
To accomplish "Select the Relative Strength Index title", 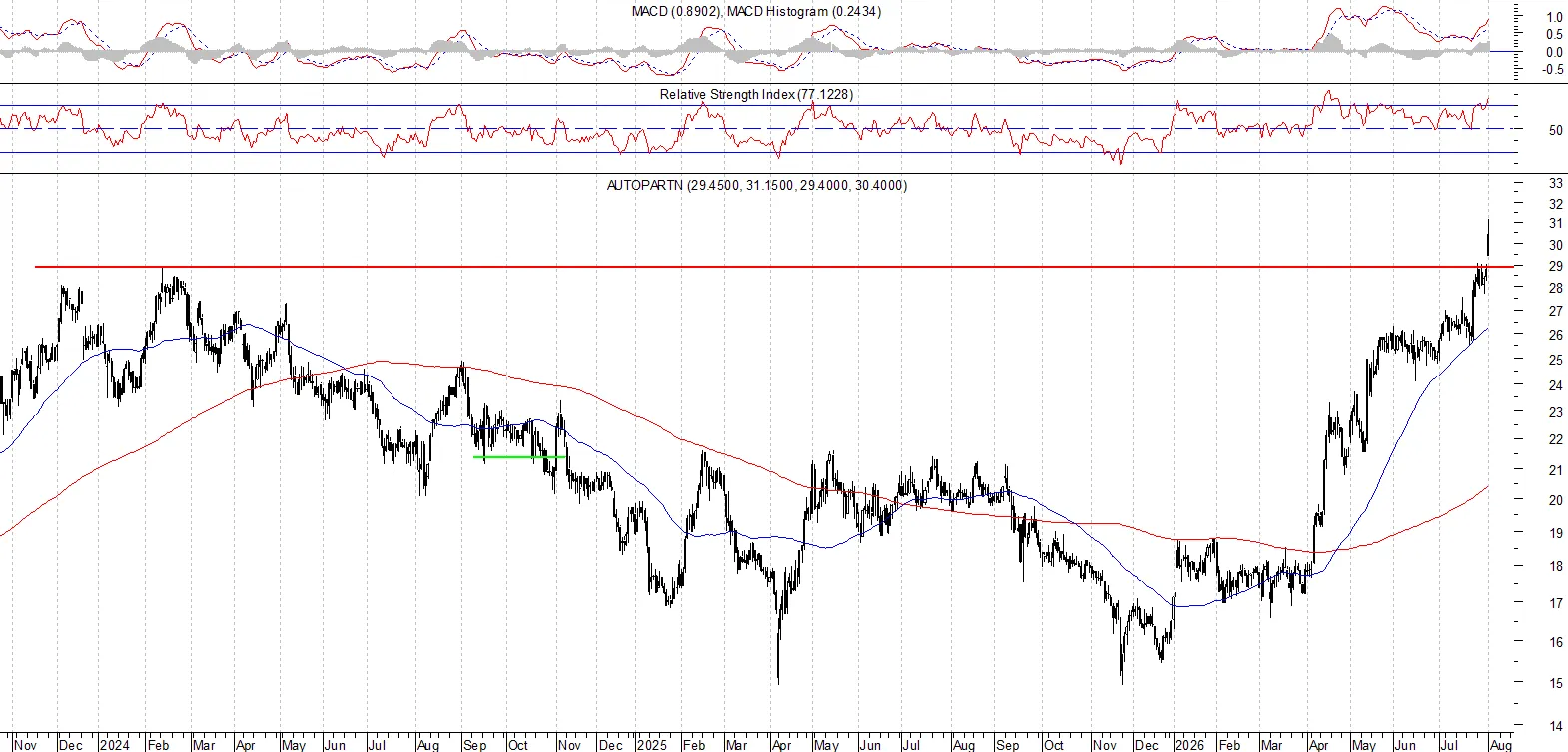I will [x=756, y=94].
